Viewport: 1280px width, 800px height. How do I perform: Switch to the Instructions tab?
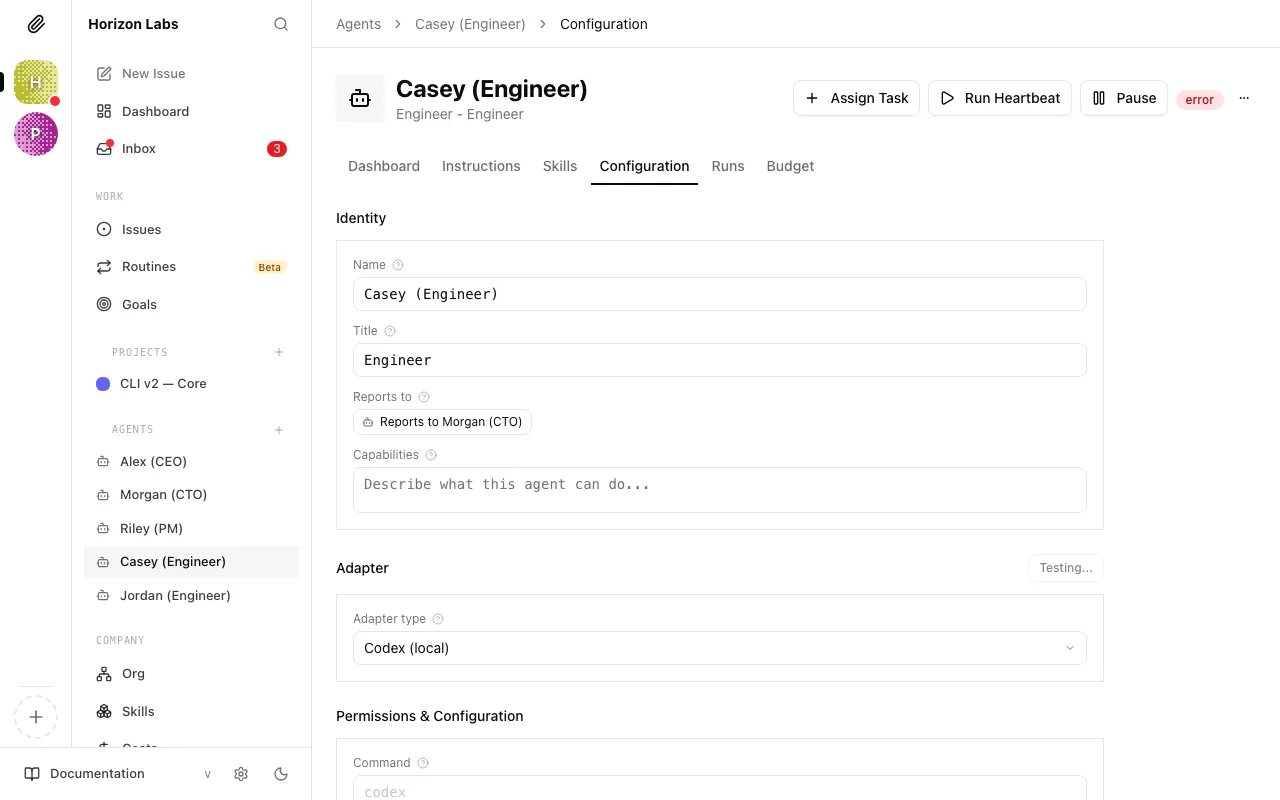[x=481, y=166]
